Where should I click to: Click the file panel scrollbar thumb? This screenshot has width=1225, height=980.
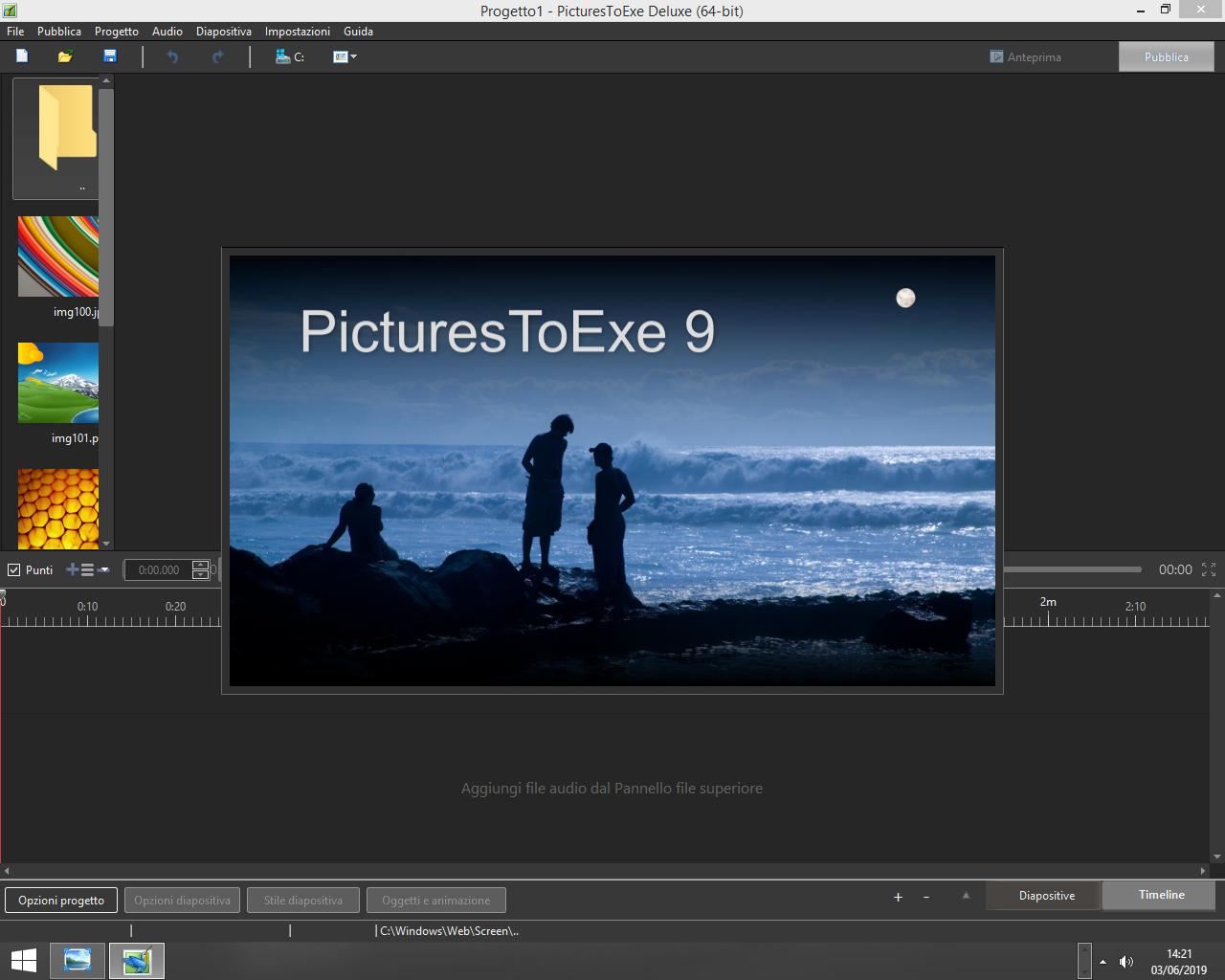[x=106, y=207]
